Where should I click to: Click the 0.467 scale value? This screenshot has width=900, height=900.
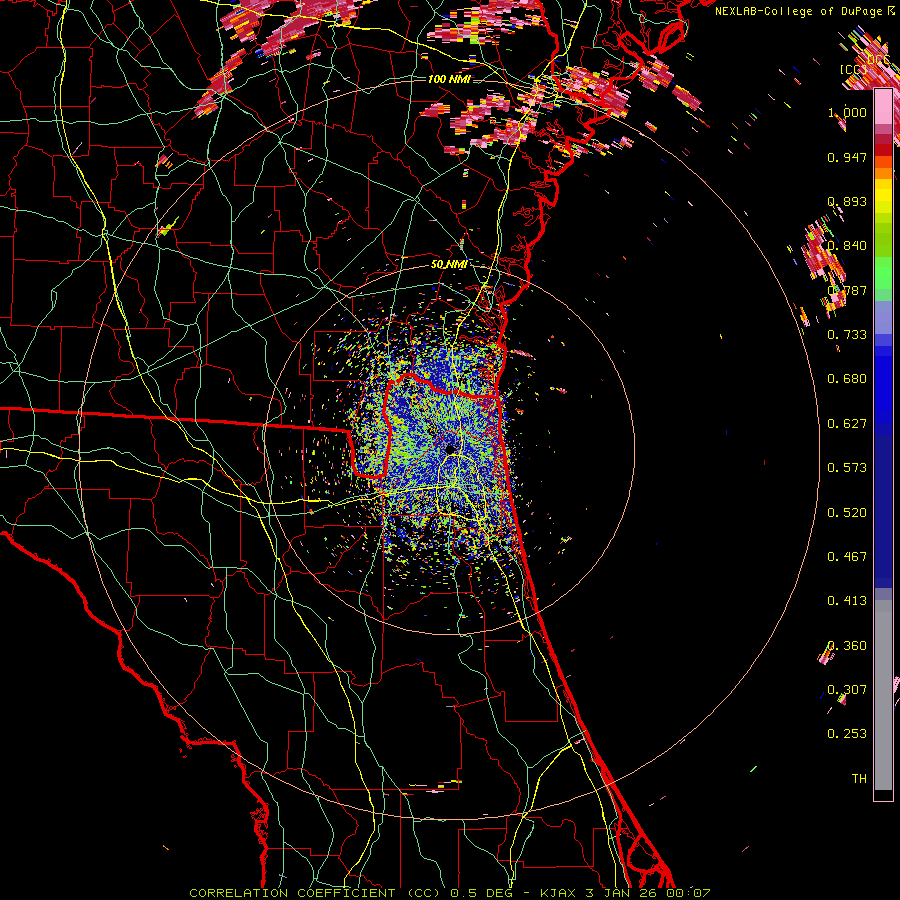click(847, 557)
